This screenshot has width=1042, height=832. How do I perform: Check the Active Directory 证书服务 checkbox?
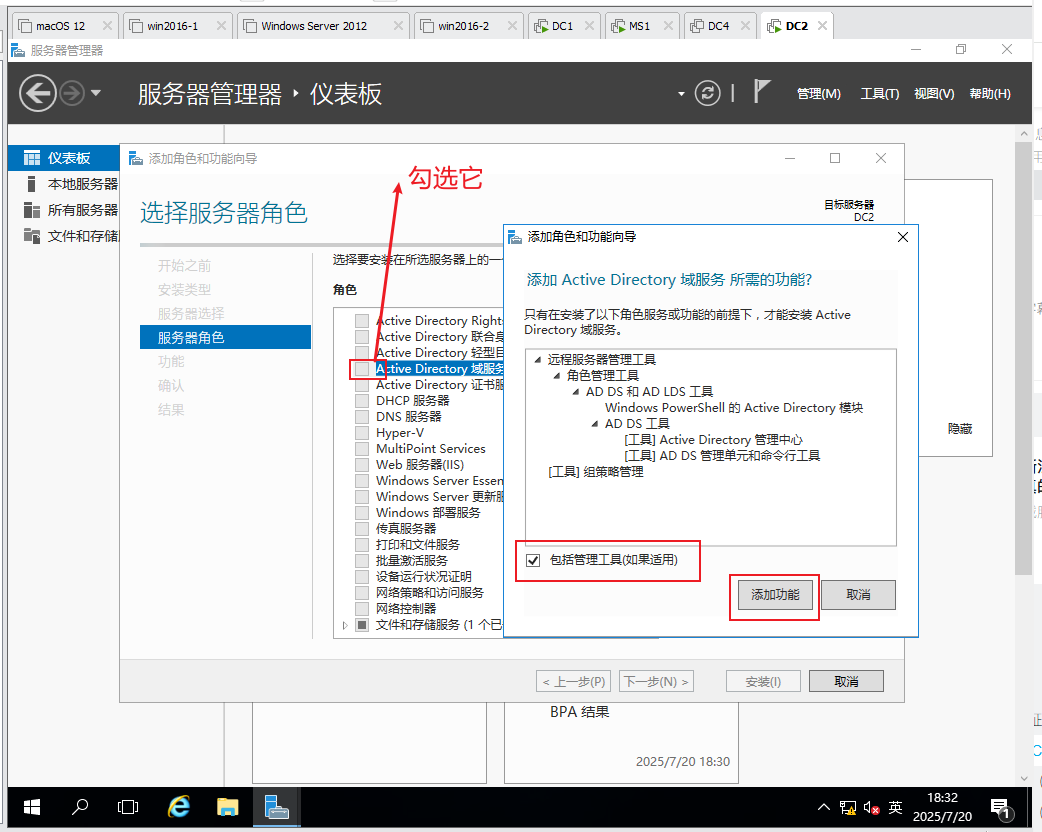(362, 385)
